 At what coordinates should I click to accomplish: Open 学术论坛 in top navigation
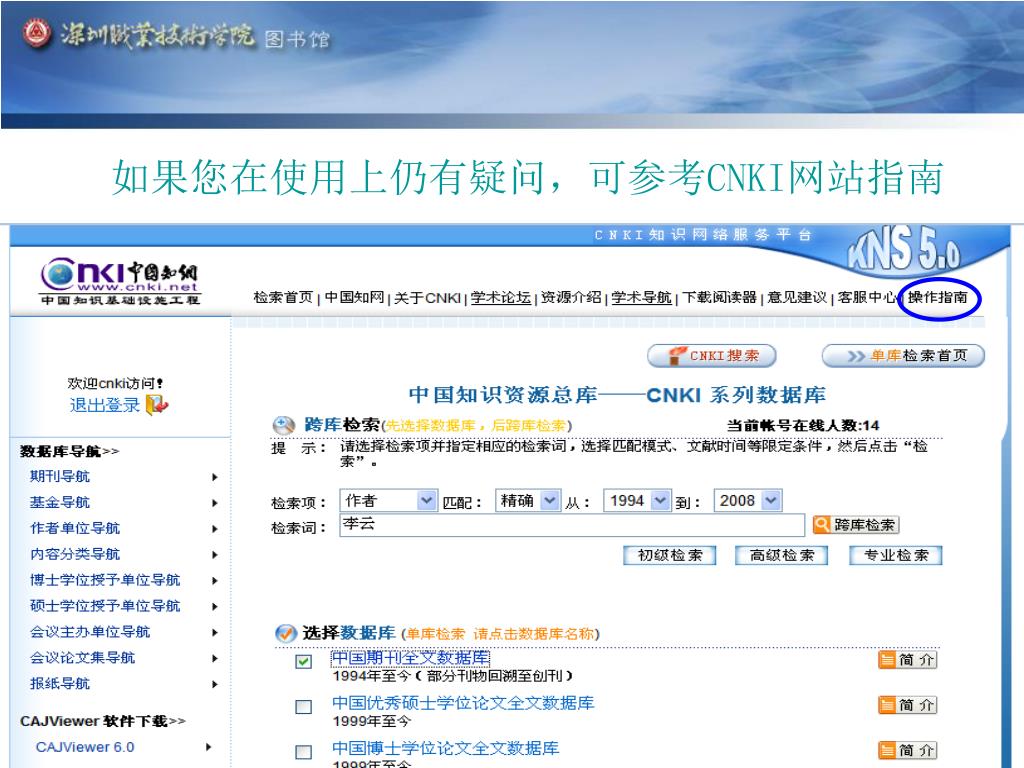click(500, 298)
